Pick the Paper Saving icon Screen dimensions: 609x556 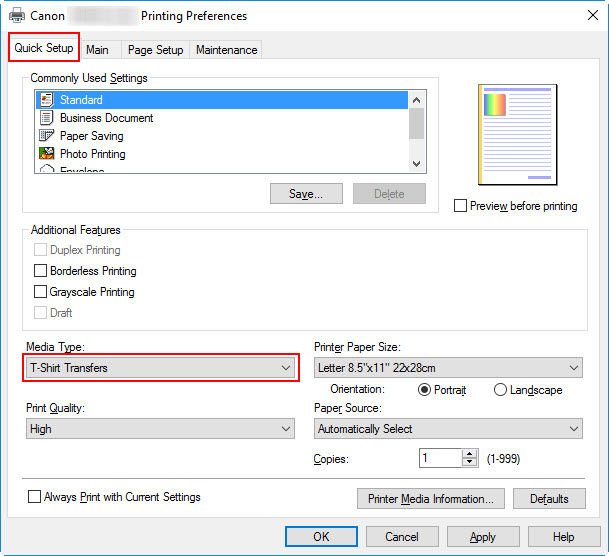[x=45, y=136]
